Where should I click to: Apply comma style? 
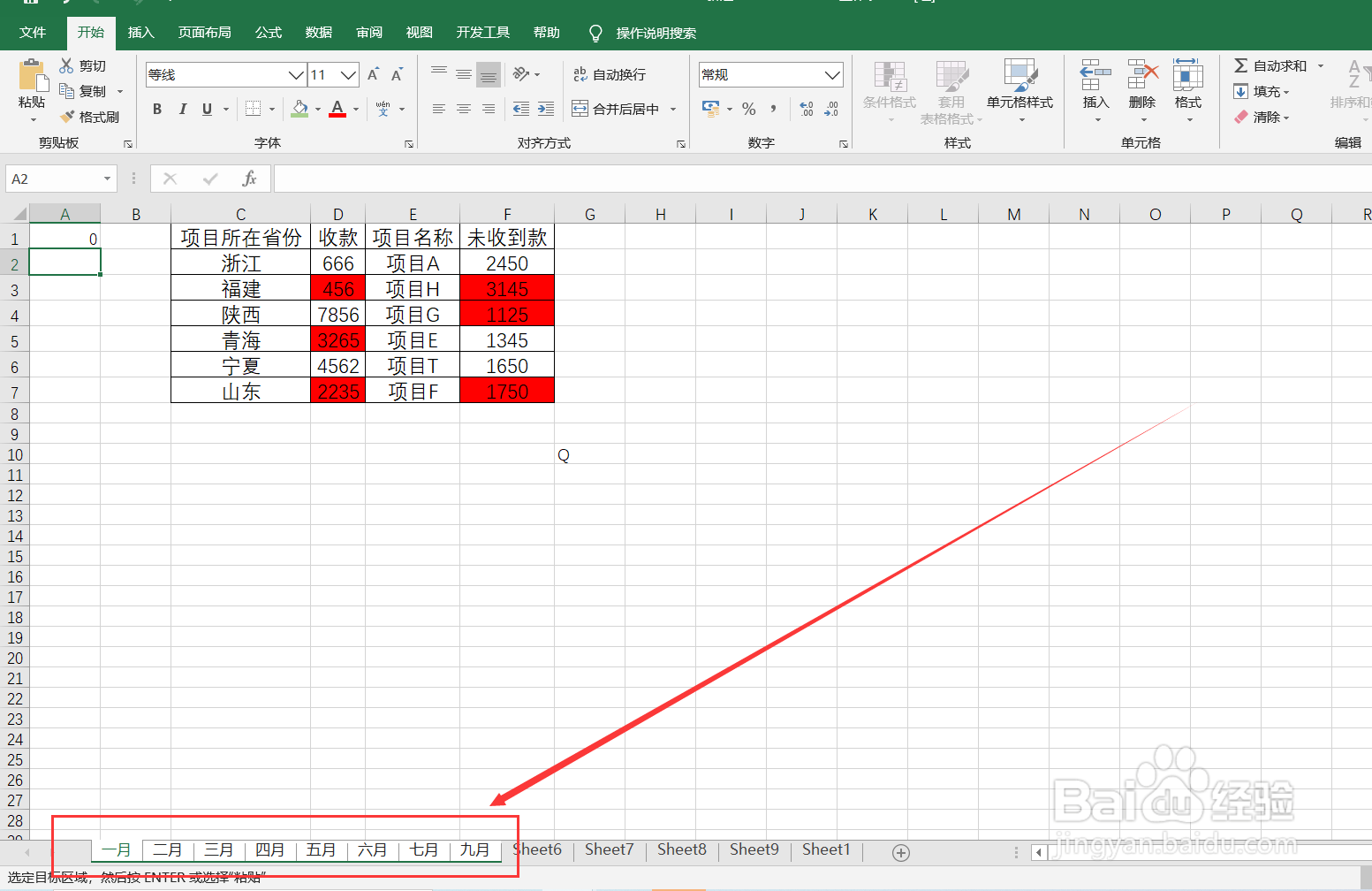774,109
